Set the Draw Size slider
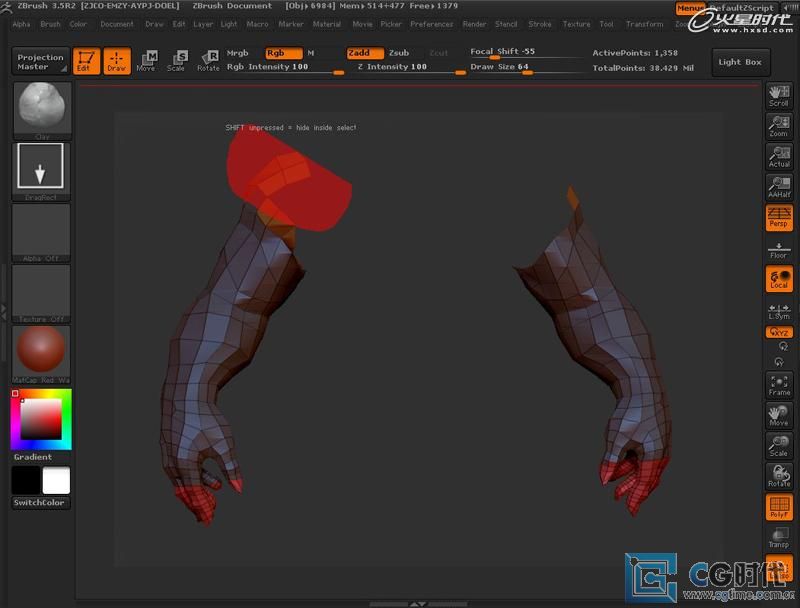This screenshot has height=608, width=800. 526,68
